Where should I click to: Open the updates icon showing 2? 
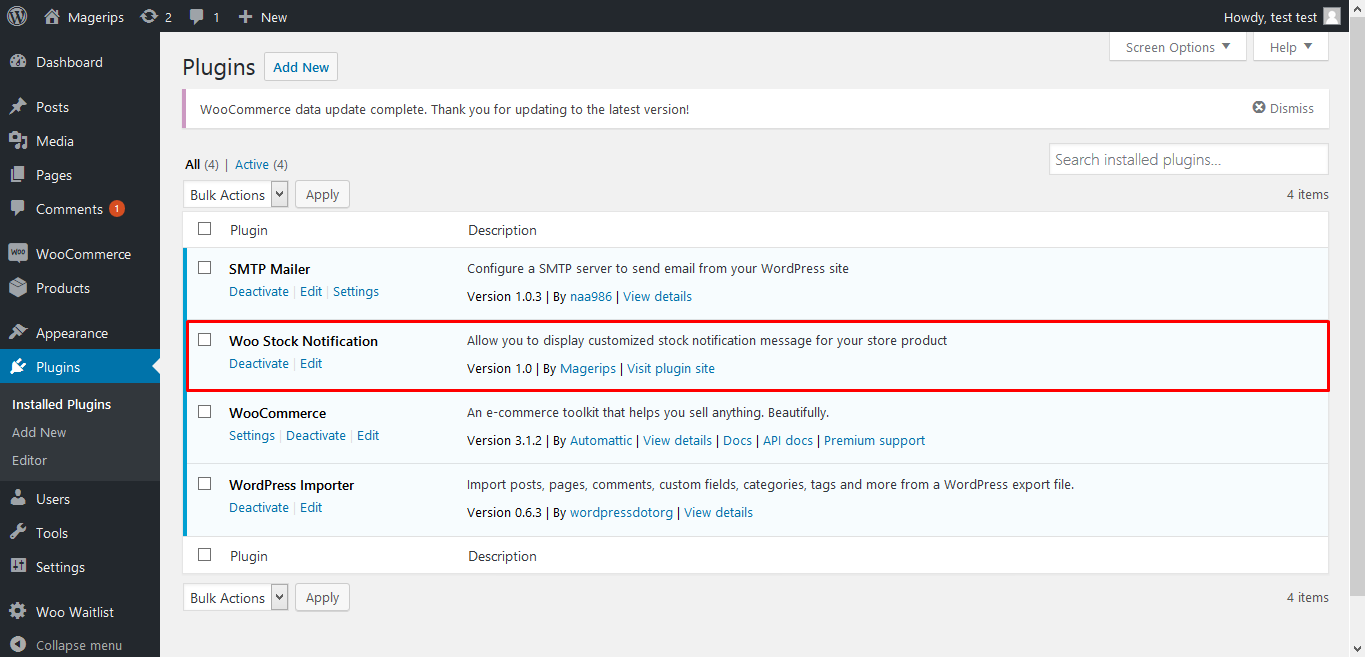pos(149,16)
